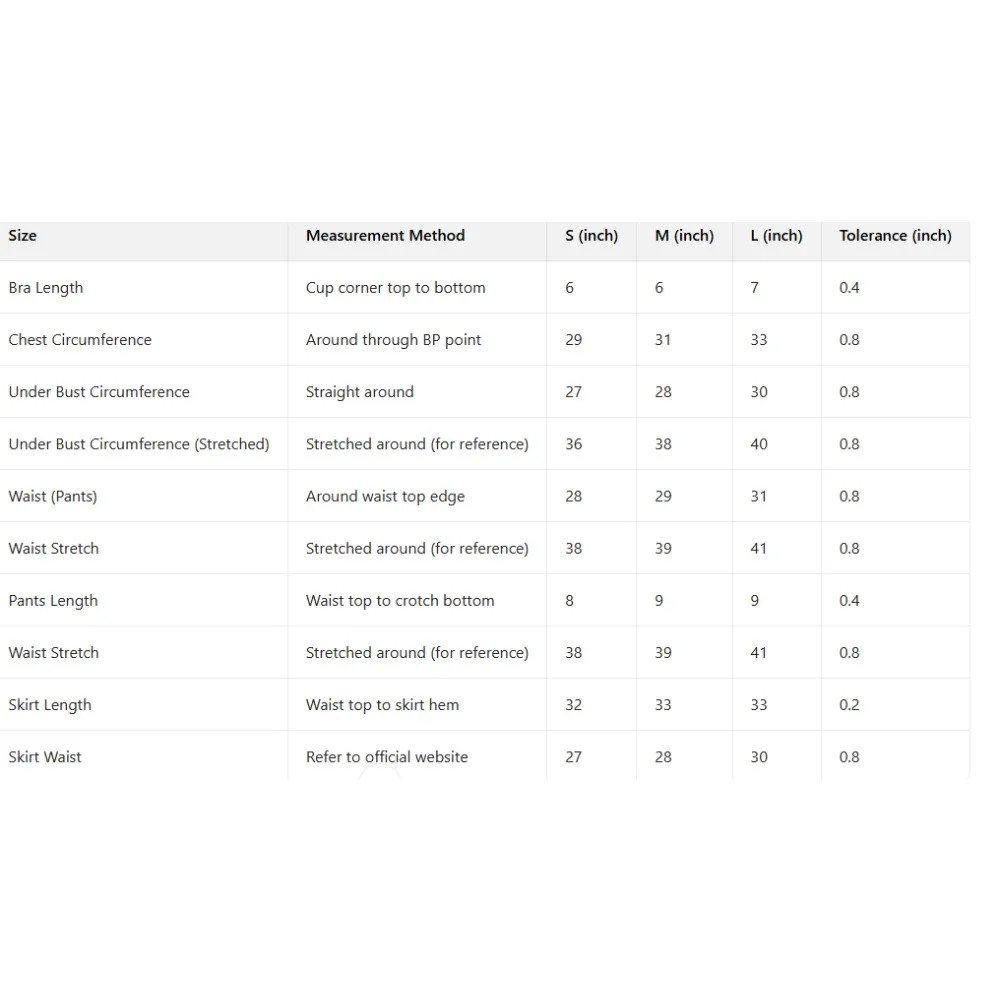Image resolution: width=1000 pixels, height=1000 pixels.
Task: Click Under Bust Circumference (Stretched) label
Action: (139, 444)
